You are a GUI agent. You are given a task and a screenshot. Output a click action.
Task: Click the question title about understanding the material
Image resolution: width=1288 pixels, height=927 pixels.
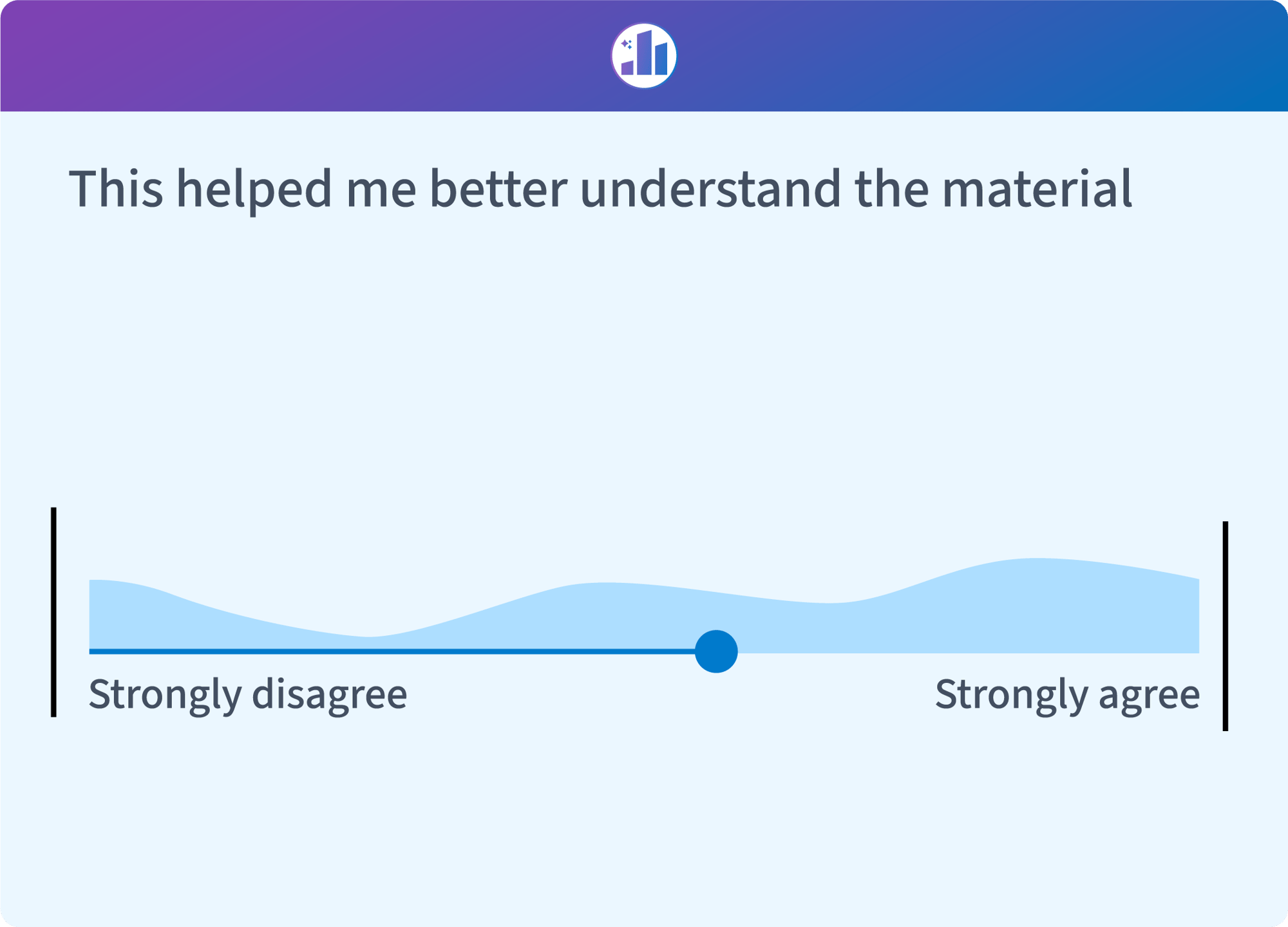point(599,189)
